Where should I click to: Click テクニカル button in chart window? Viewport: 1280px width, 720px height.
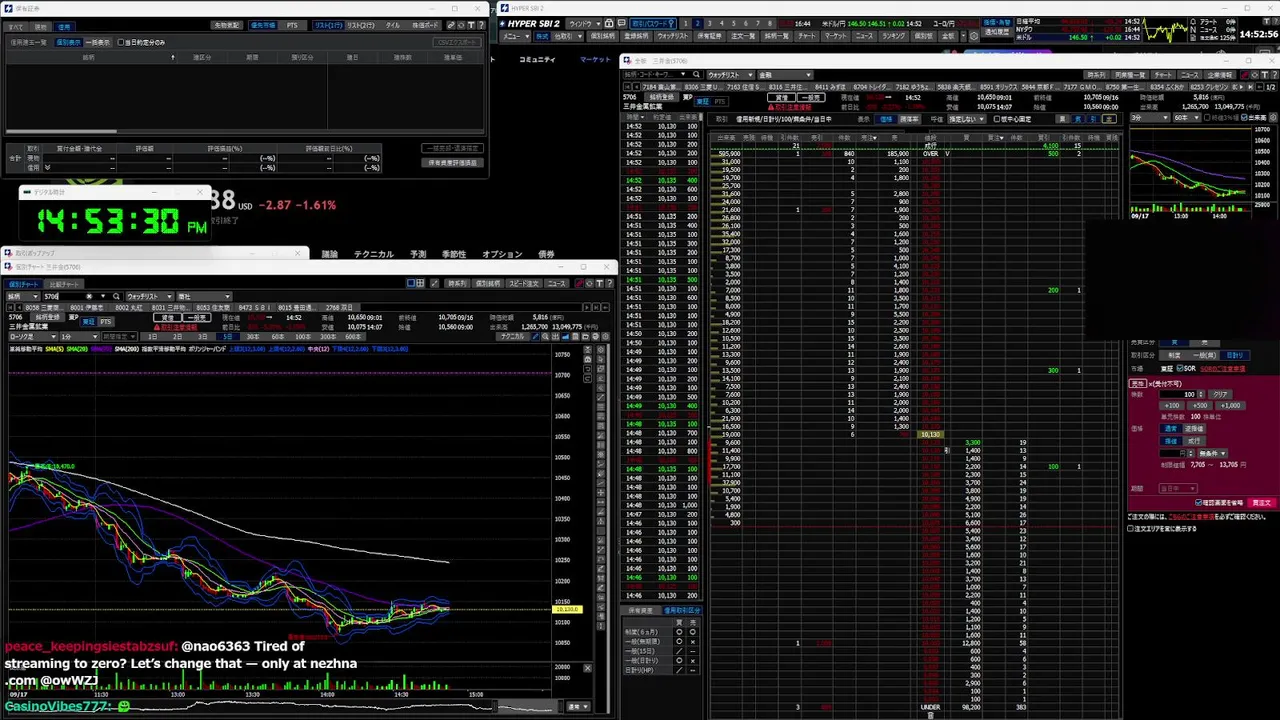coord(512,336)
